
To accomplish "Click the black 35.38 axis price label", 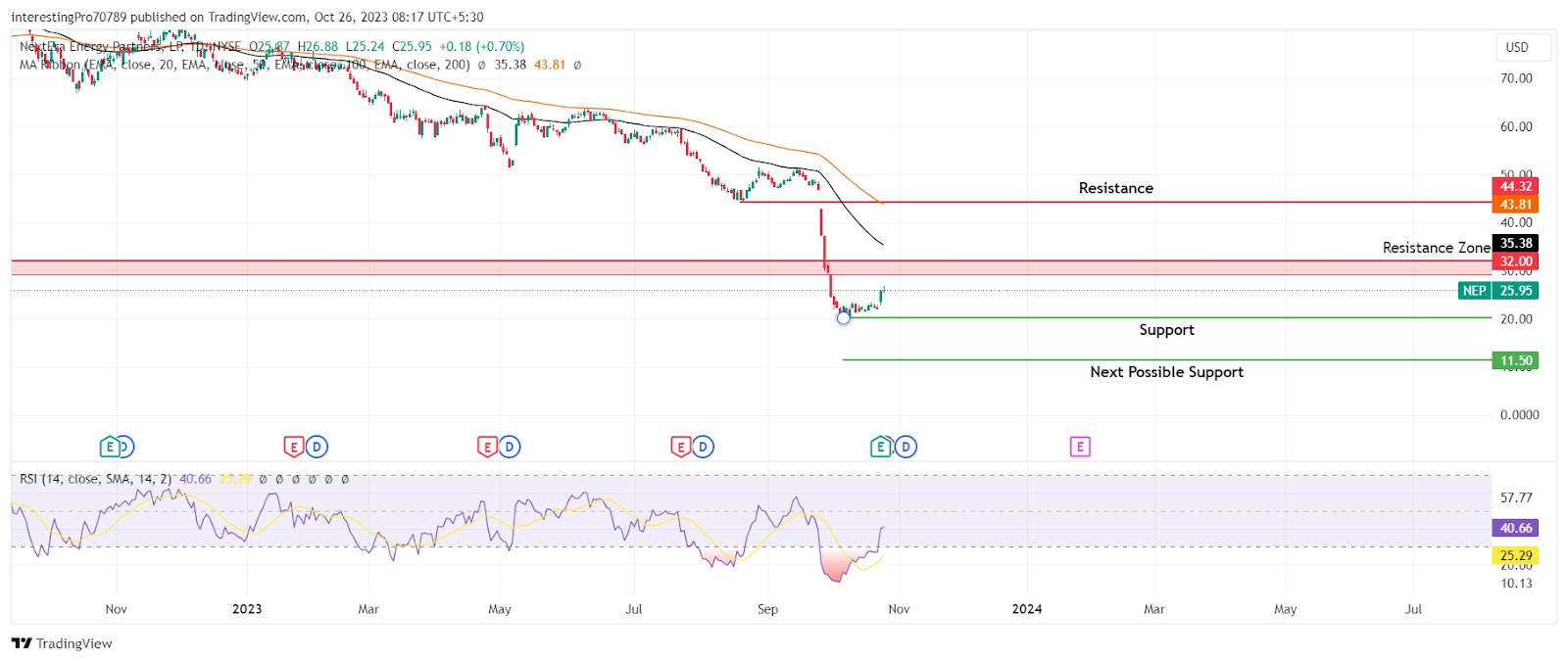I will (1515, 243).
